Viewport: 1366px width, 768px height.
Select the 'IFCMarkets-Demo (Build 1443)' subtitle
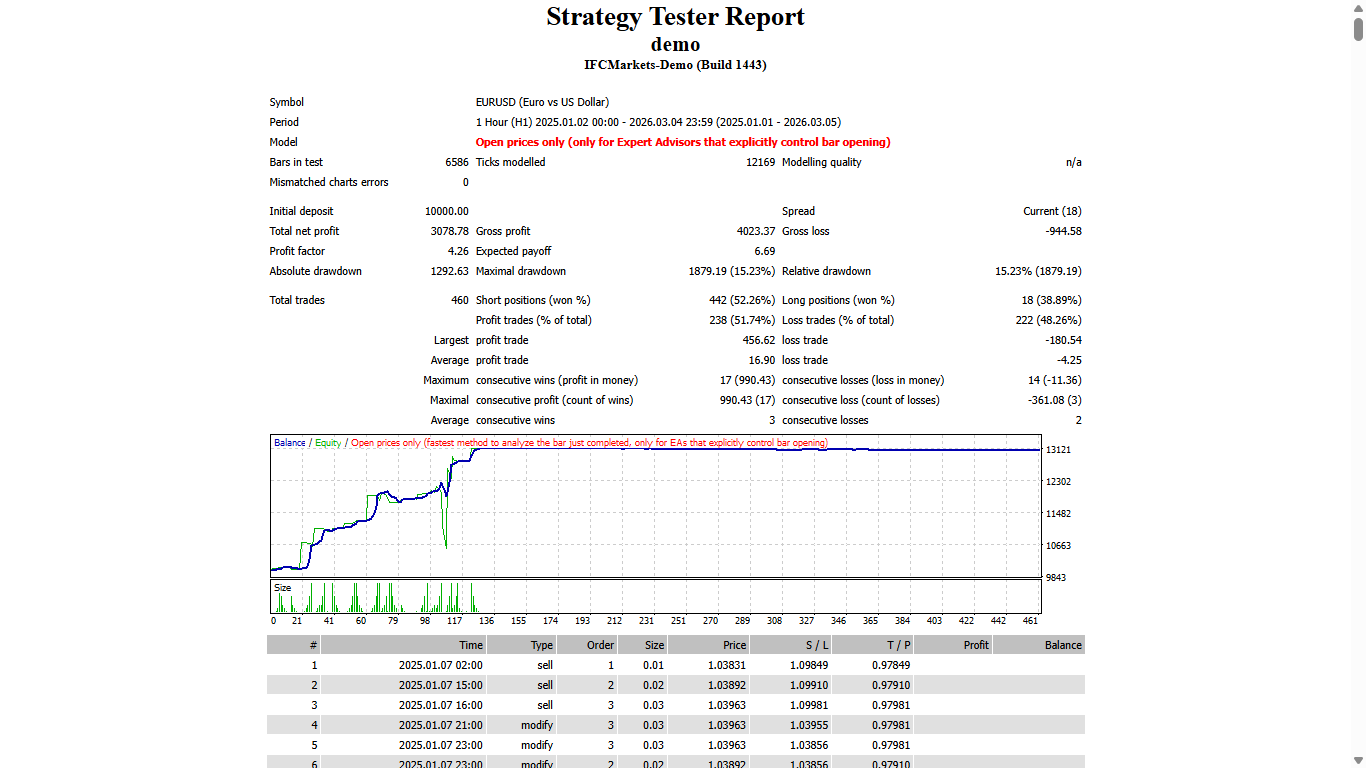pos(675,65)
